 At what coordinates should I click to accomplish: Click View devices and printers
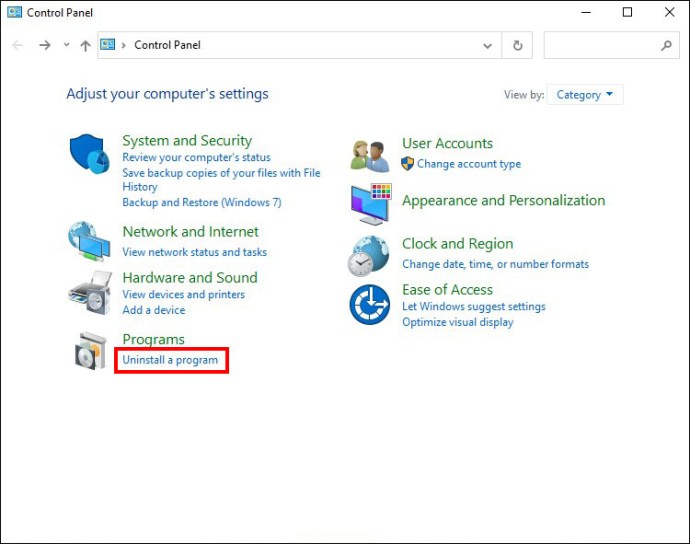184,294
